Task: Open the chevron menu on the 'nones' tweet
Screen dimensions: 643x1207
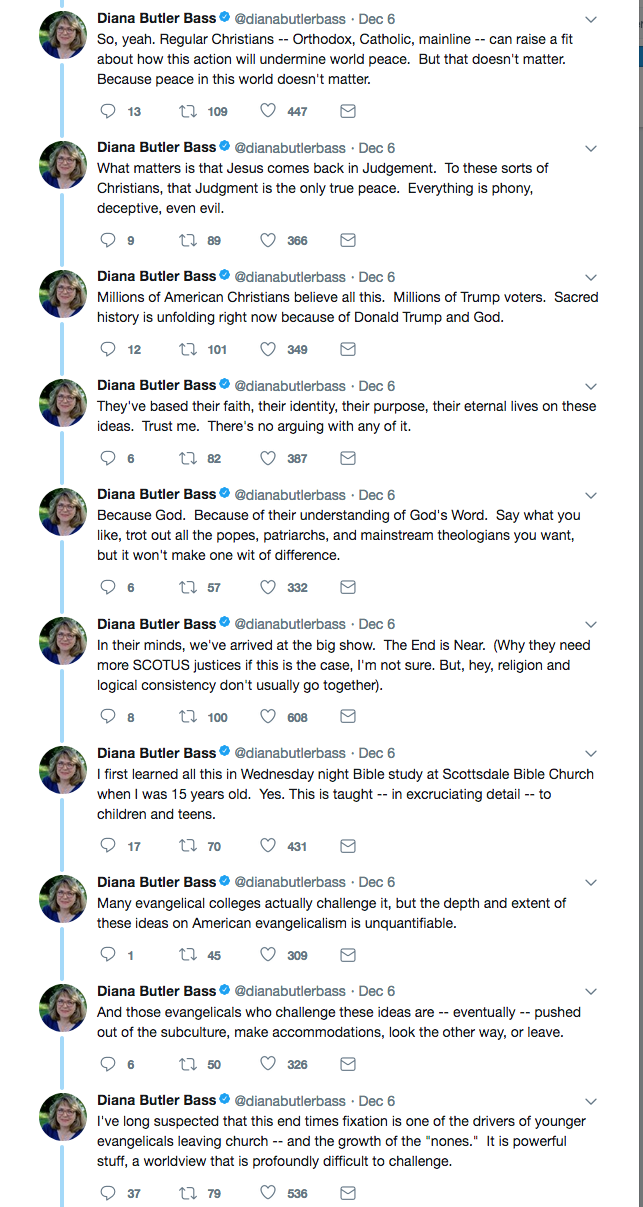Action: coord(591,1101)
